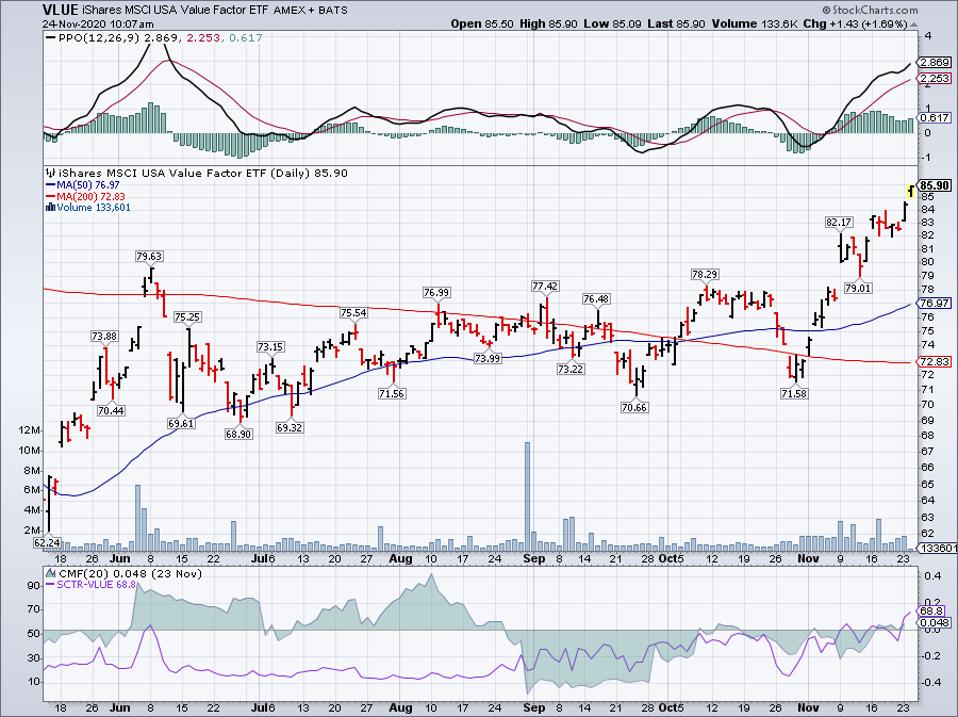This screenshot has height=717, width=958.
Task: Click the 68.90 price label
Action: [238, 434]
